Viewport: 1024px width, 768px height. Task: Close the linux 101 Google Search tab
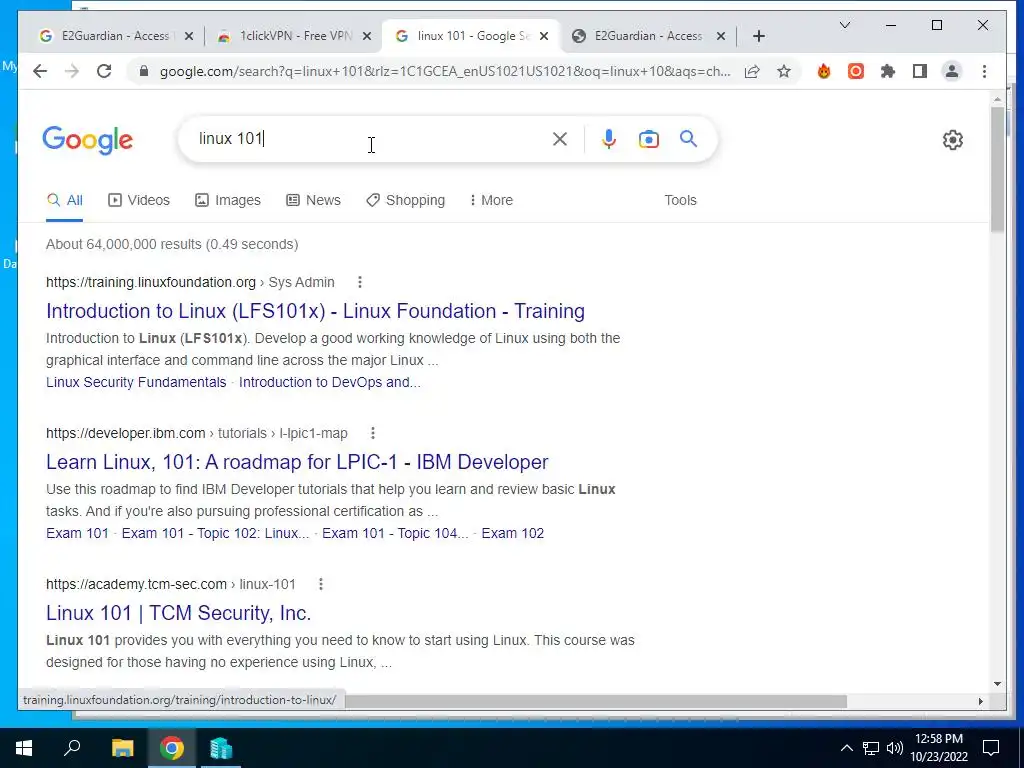coord(544,36)
